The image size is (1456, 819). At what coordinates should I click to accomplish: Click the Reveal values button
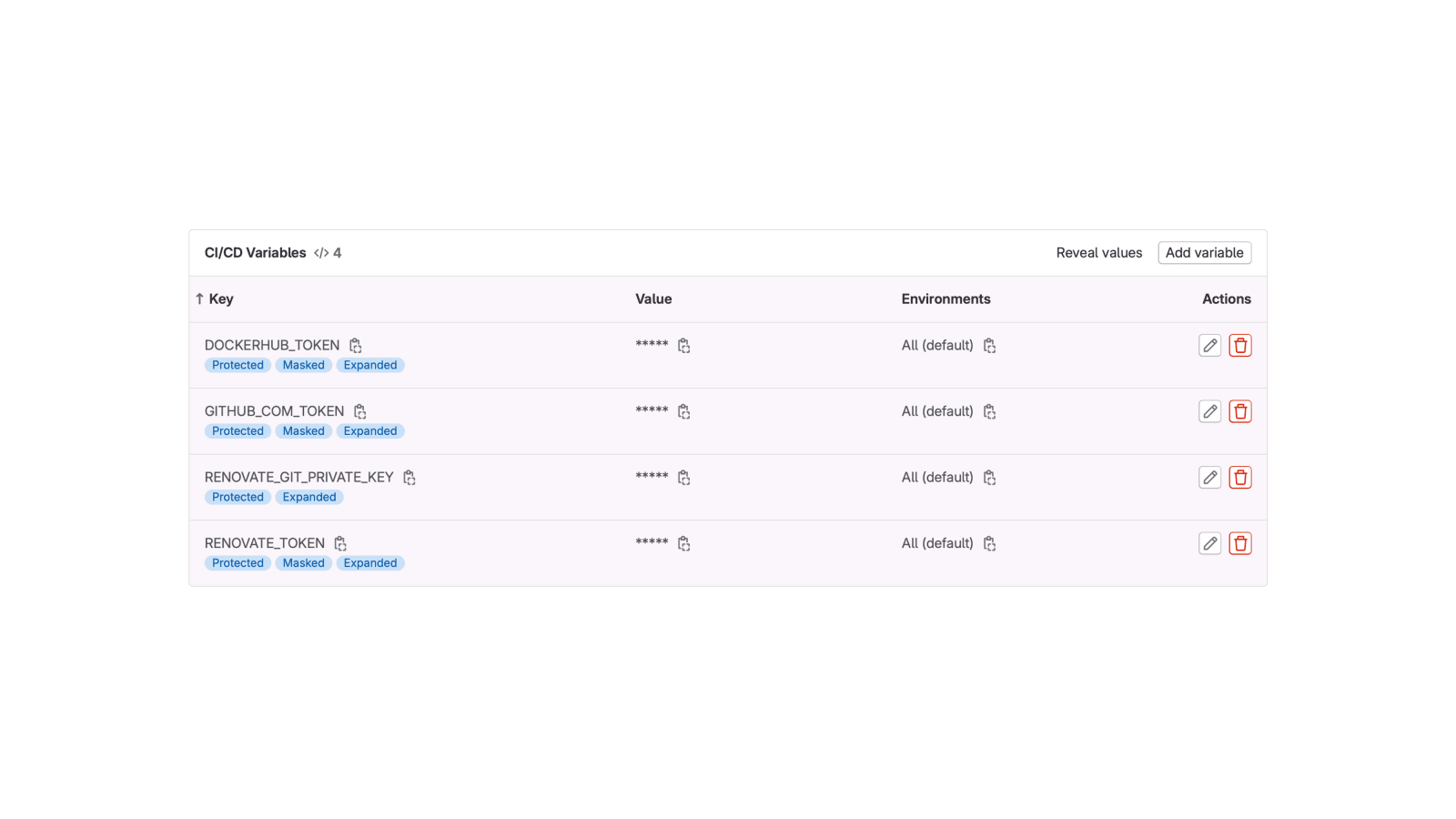pyautogui.click(x=1098, y=253)
